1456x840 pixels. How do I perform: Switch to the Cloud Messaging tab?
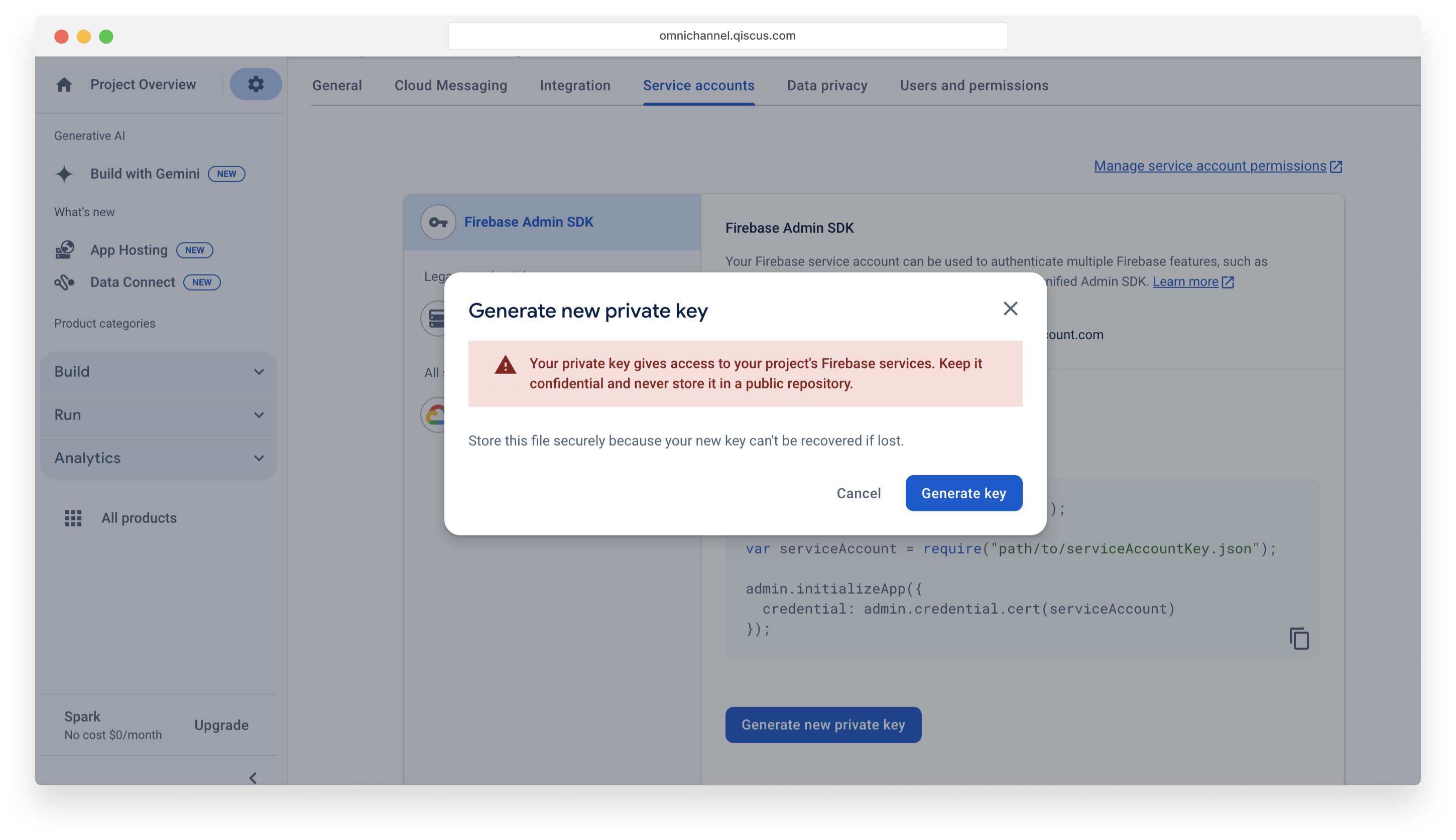tap(451, 85)
